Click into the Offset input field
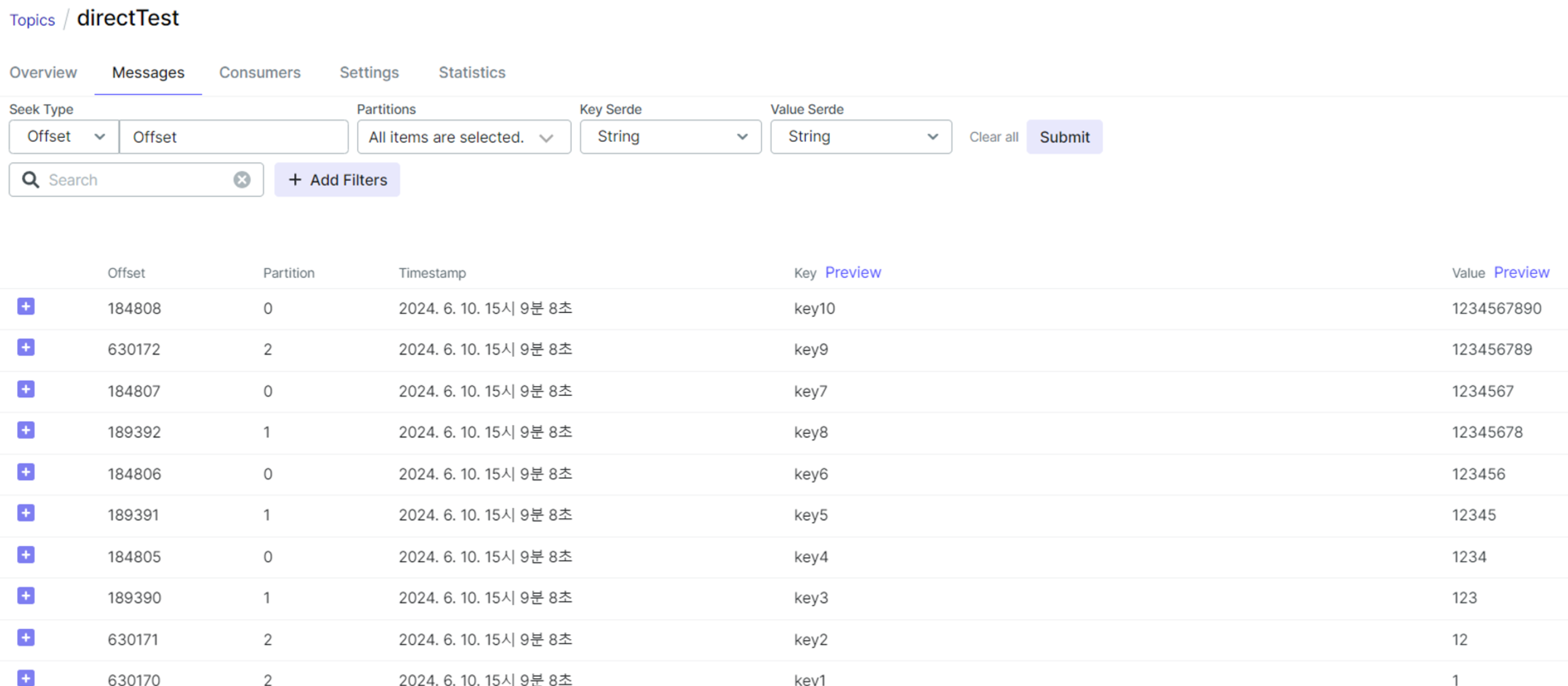This screenshot has height=686, width=1568. tap(234, 137)
